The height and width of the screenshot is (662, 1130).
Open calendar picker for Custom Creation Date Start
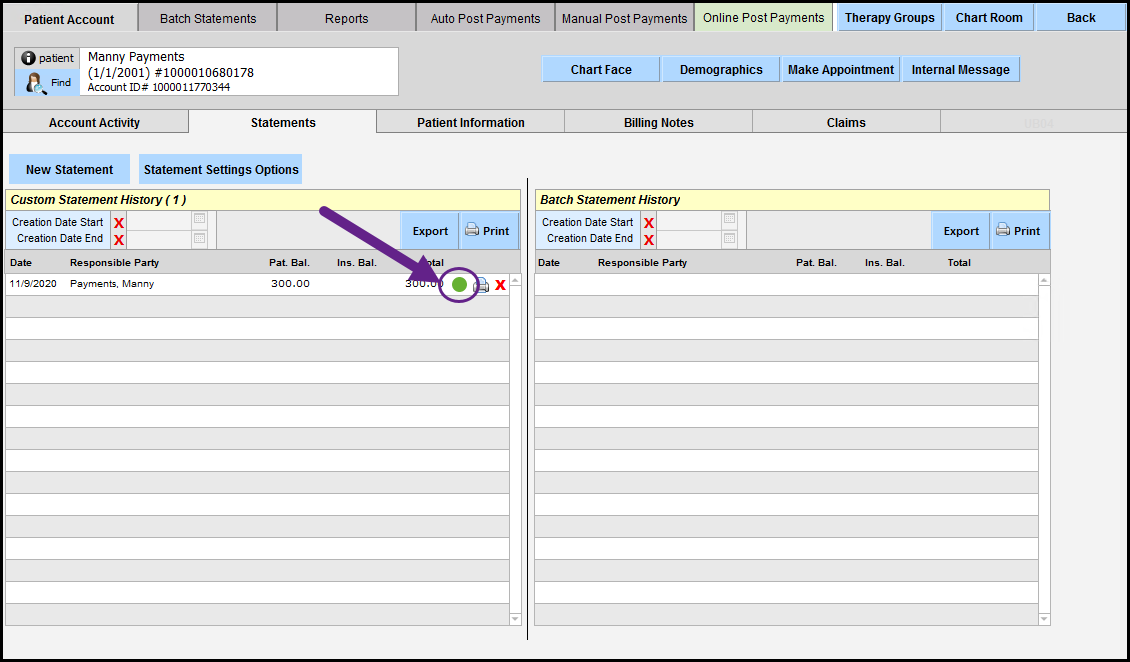200,219
